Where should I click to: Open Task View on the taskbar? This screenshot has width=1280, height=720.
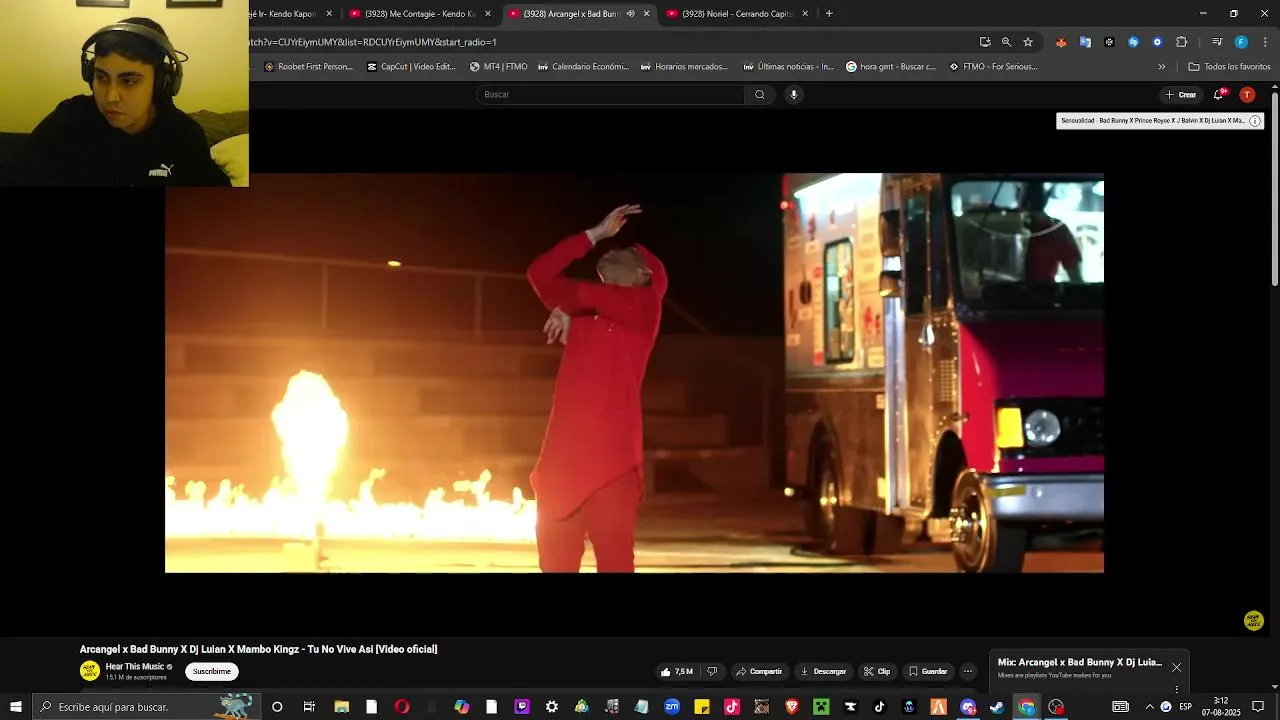pyautogui.click(x=309, y=707)
